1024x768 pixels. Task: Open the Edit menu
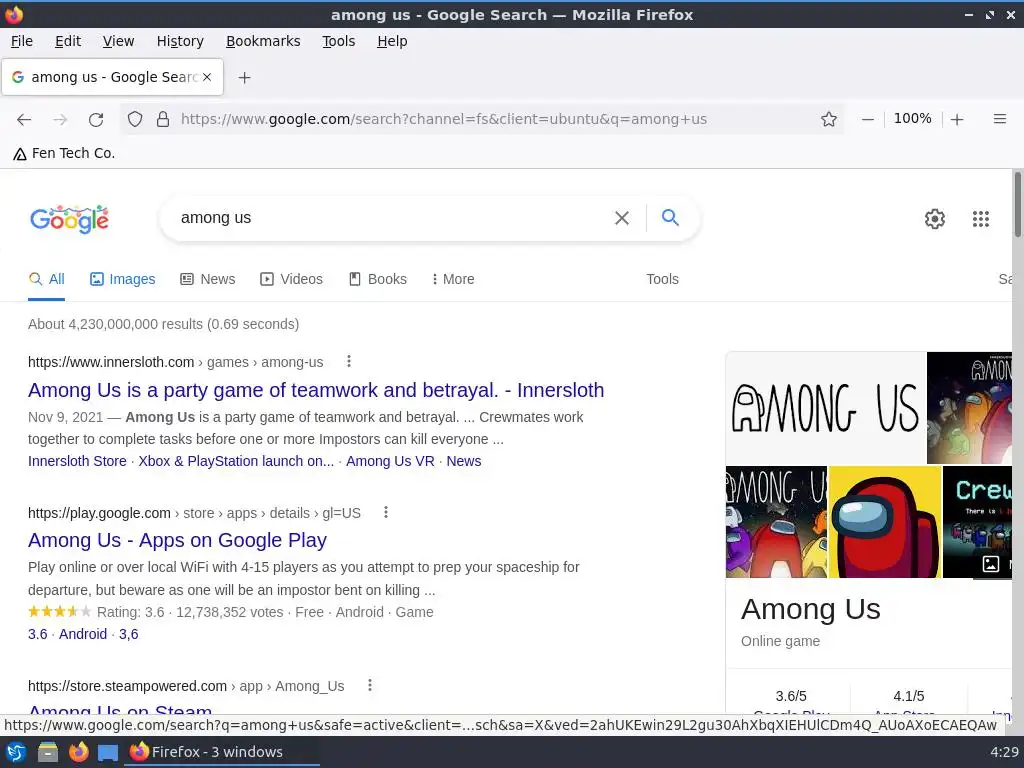pos(68,41)
